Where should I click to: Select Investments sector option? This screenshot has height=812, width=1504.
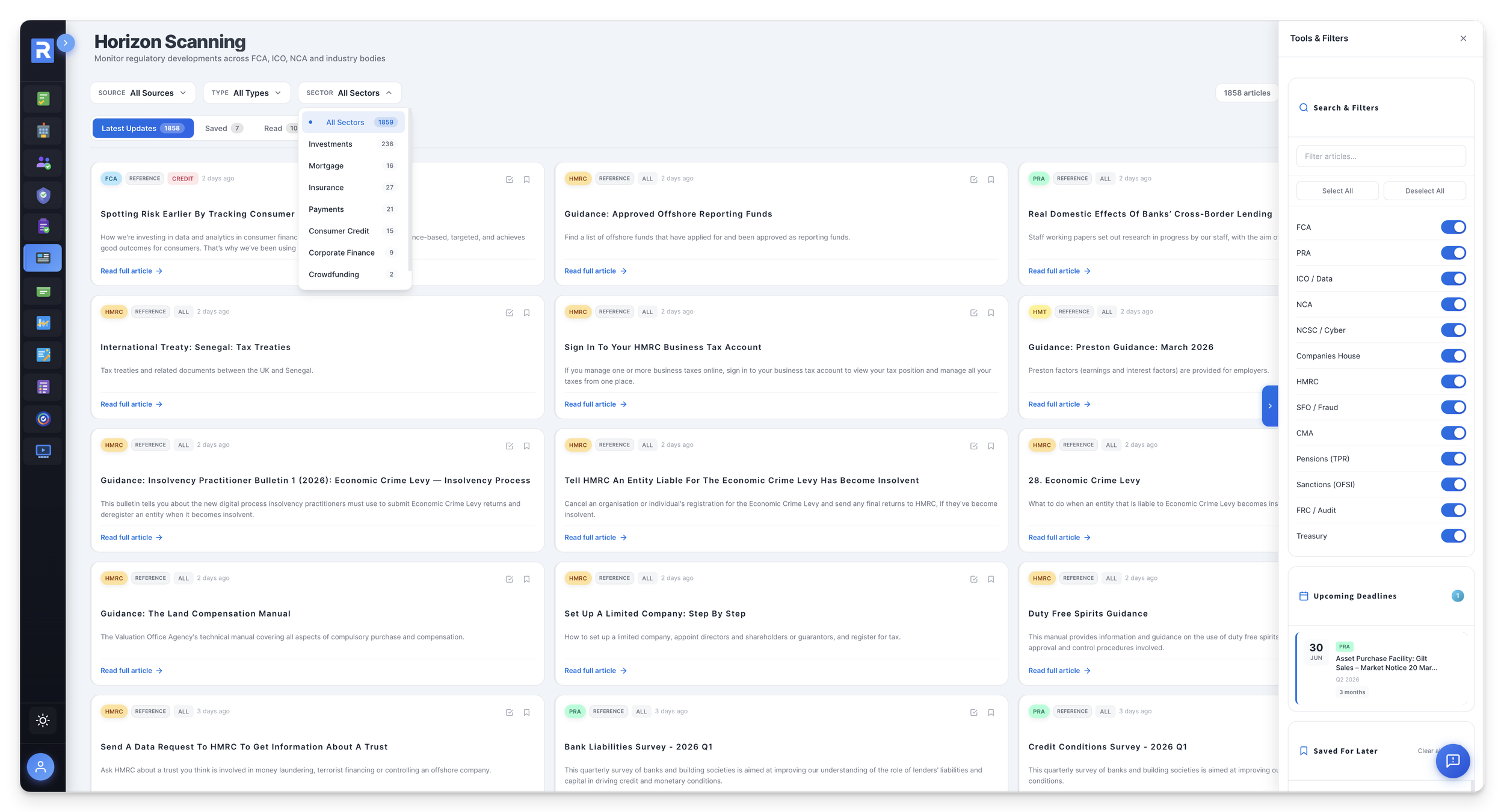(353, 144)
